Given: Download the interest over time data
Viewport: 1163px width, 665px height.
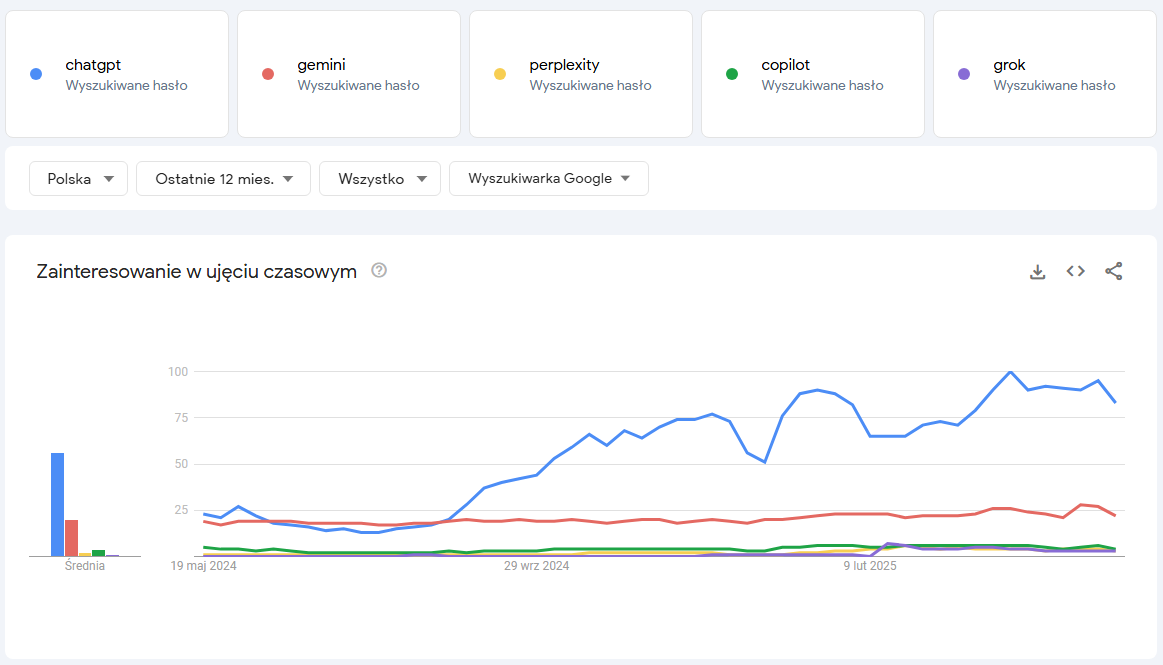Looking at the screenshot, I should (1038, 271).
